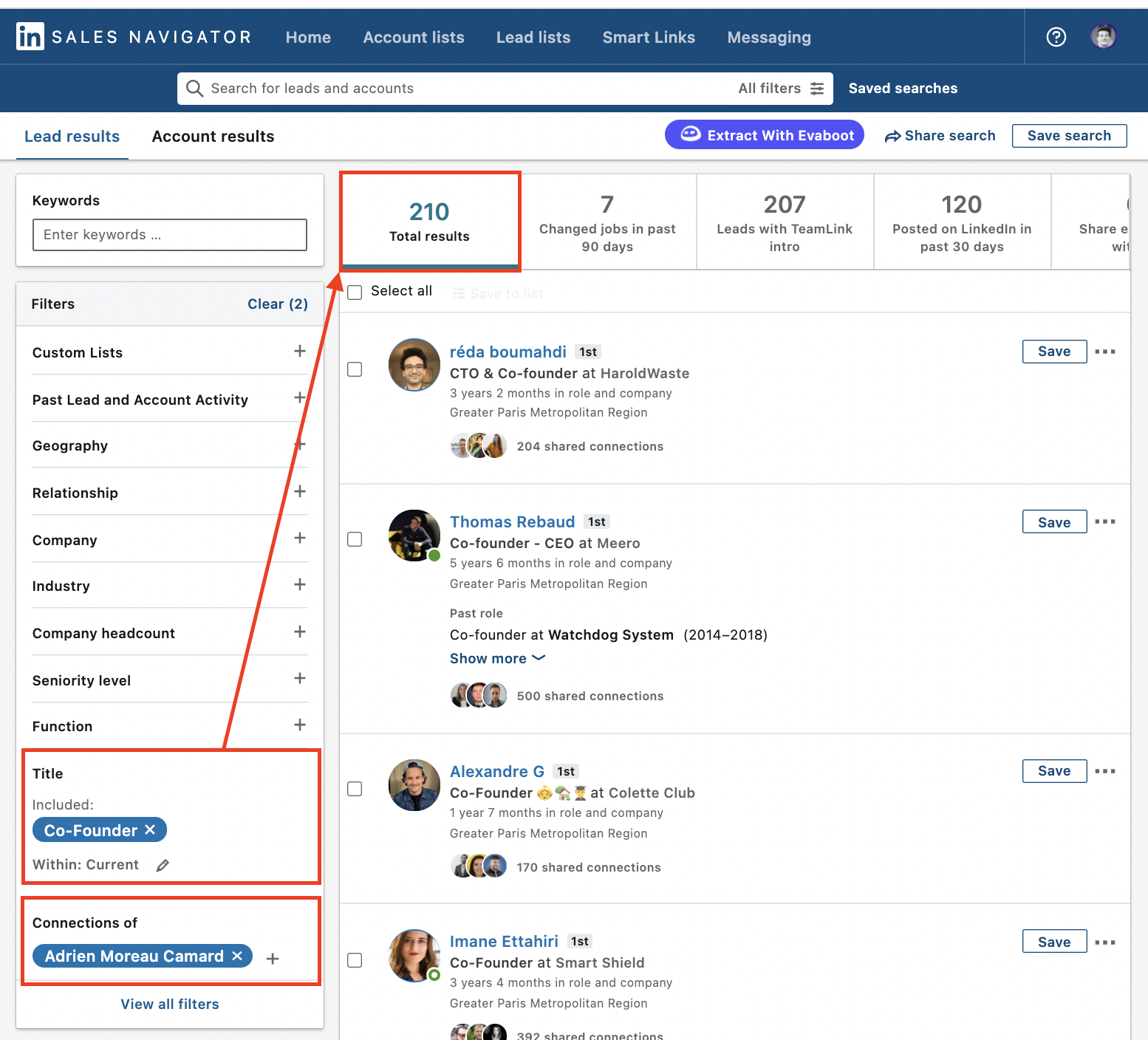Click the Share search arrow icon
This screenshot has width=1148, height=1040.
(892, 136)
